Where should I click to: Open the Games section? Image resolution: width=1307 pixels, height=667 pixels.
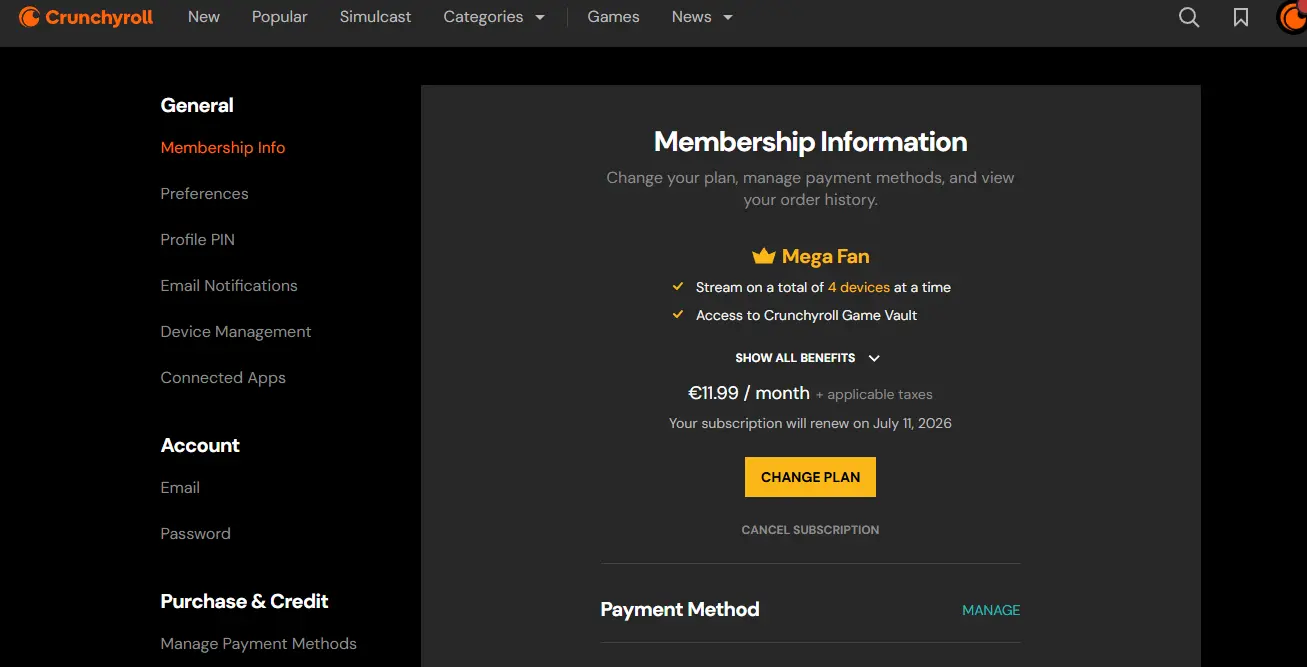click(613, 17)
